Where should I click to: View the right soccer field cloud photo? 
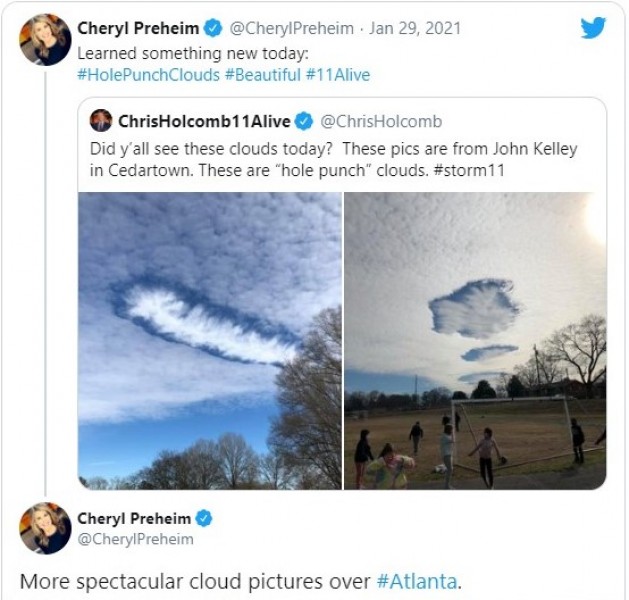point(475,341)
